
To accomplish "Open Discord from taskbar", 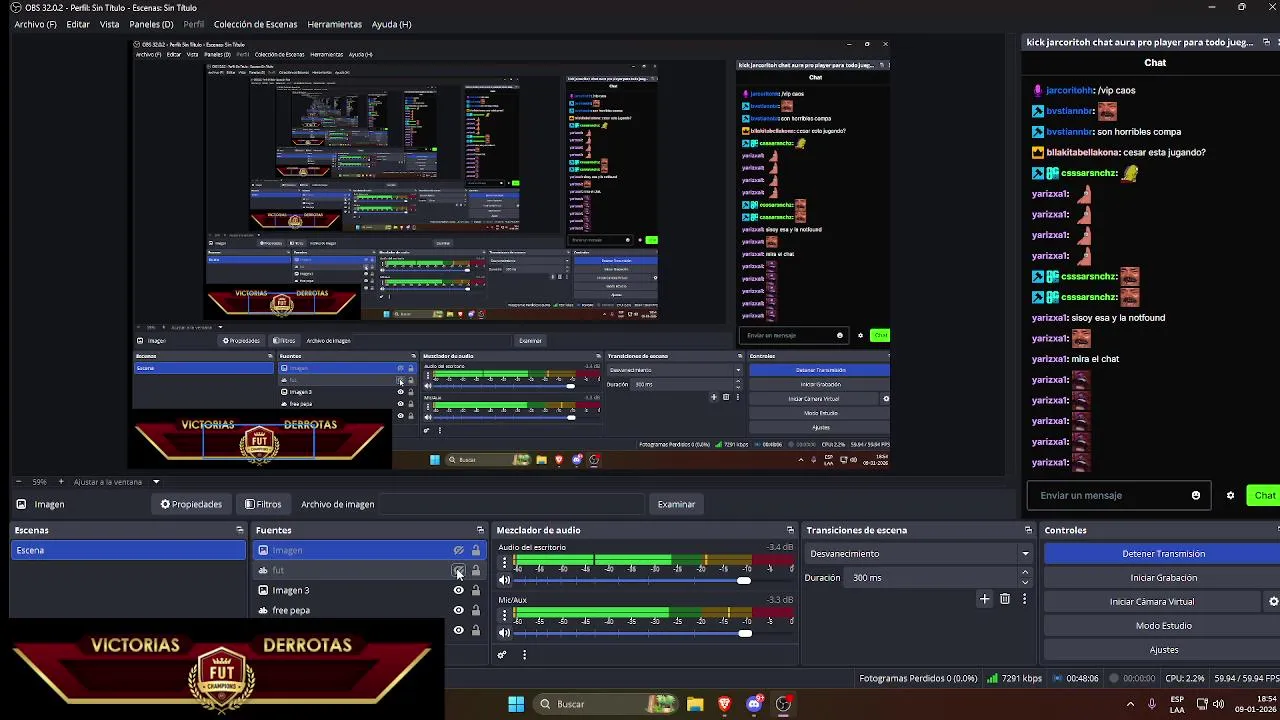I will pos(755,704).
